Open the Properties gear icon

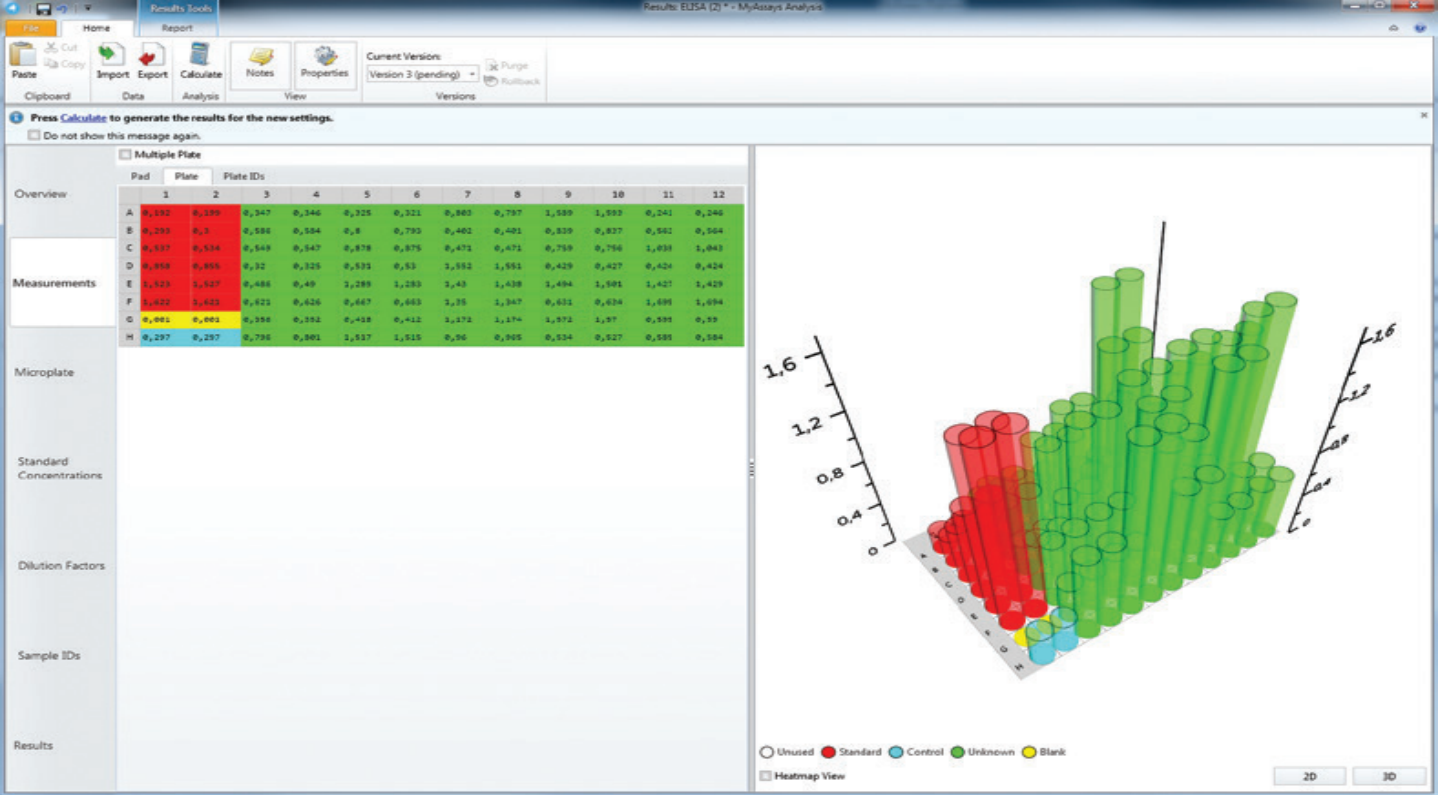click(325, 57)
